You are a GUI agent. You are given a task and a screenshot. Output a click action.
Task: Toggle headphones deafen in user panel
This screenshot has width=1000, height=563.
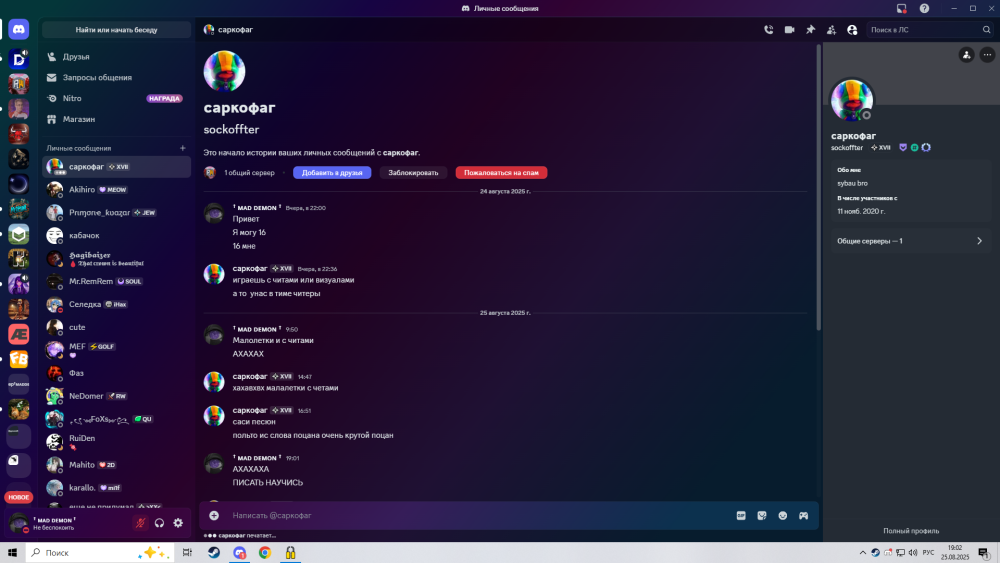(x=159, y=523)
